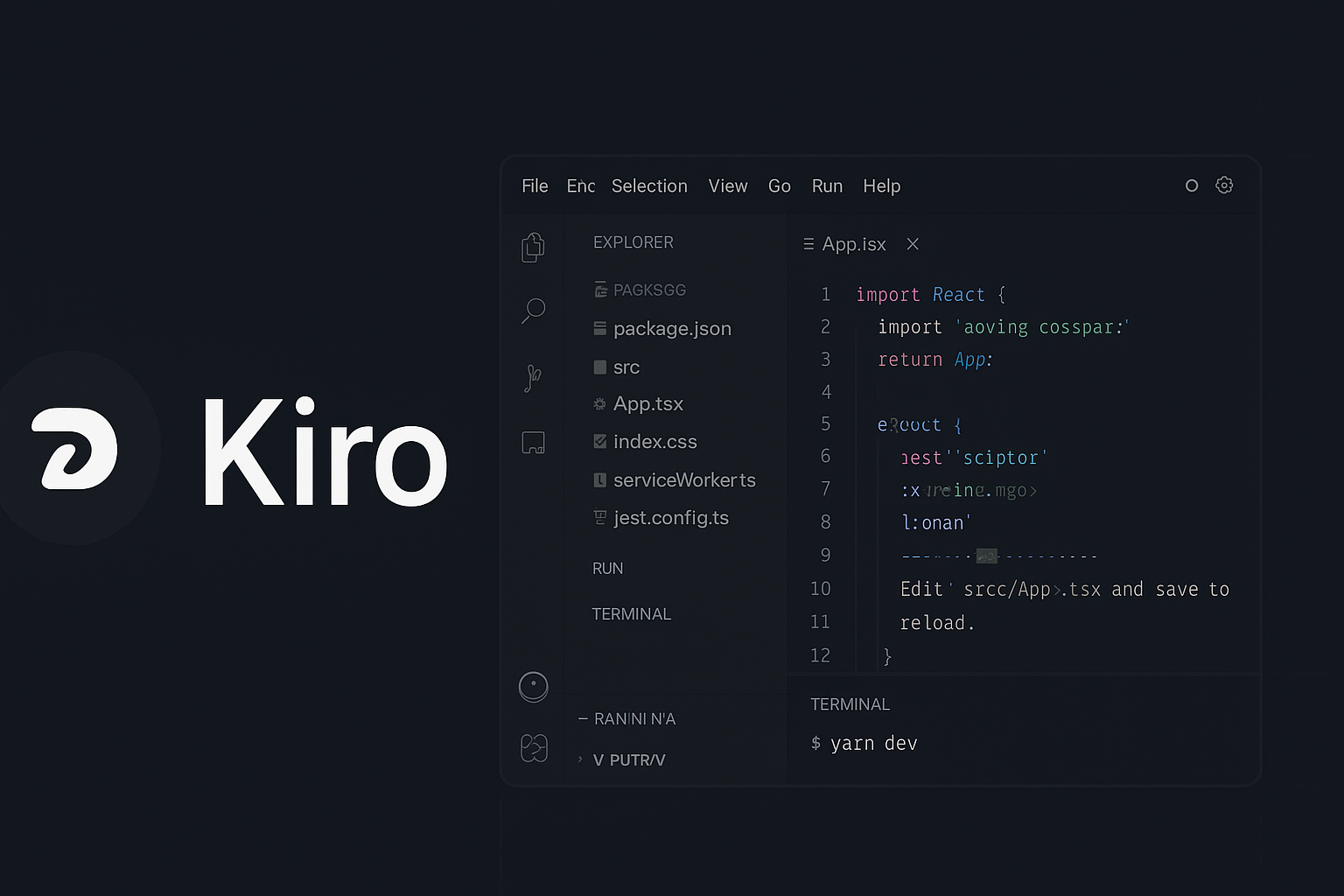Image resolution: width=1344 pixels, height=896 pixels.
Task: Click code line "import 'aoving cosspar:'"
Action: point(1004,327)
